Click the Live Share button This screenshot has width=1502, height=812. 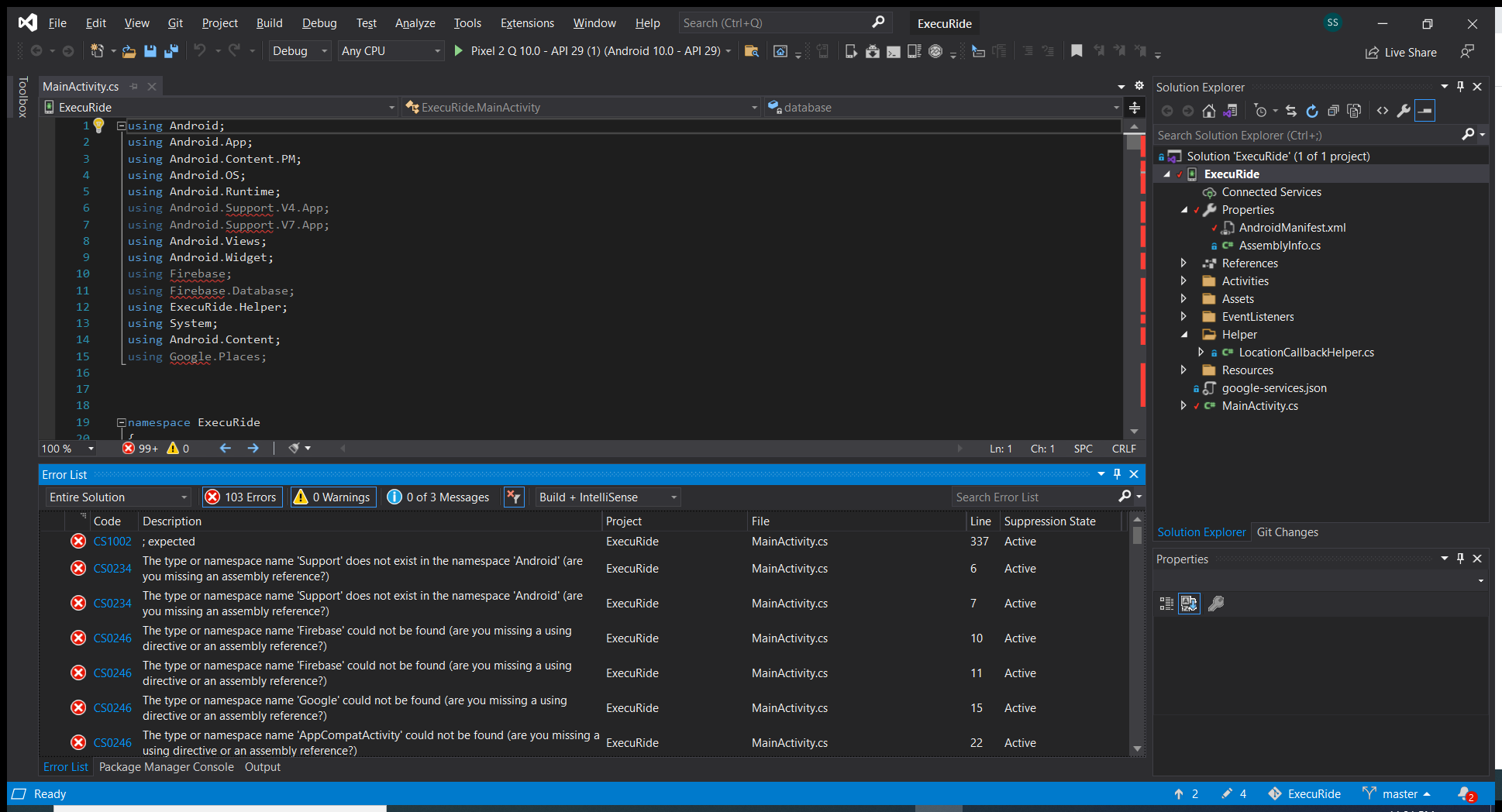1401,53
